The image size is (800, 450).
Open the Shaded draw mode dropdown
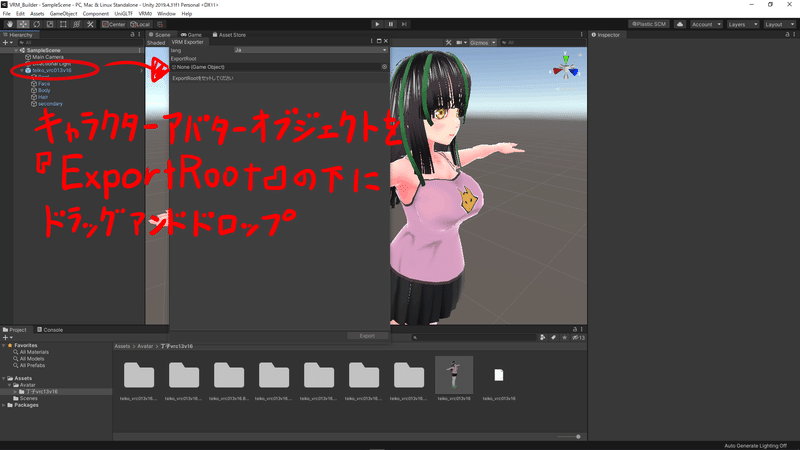156,43
